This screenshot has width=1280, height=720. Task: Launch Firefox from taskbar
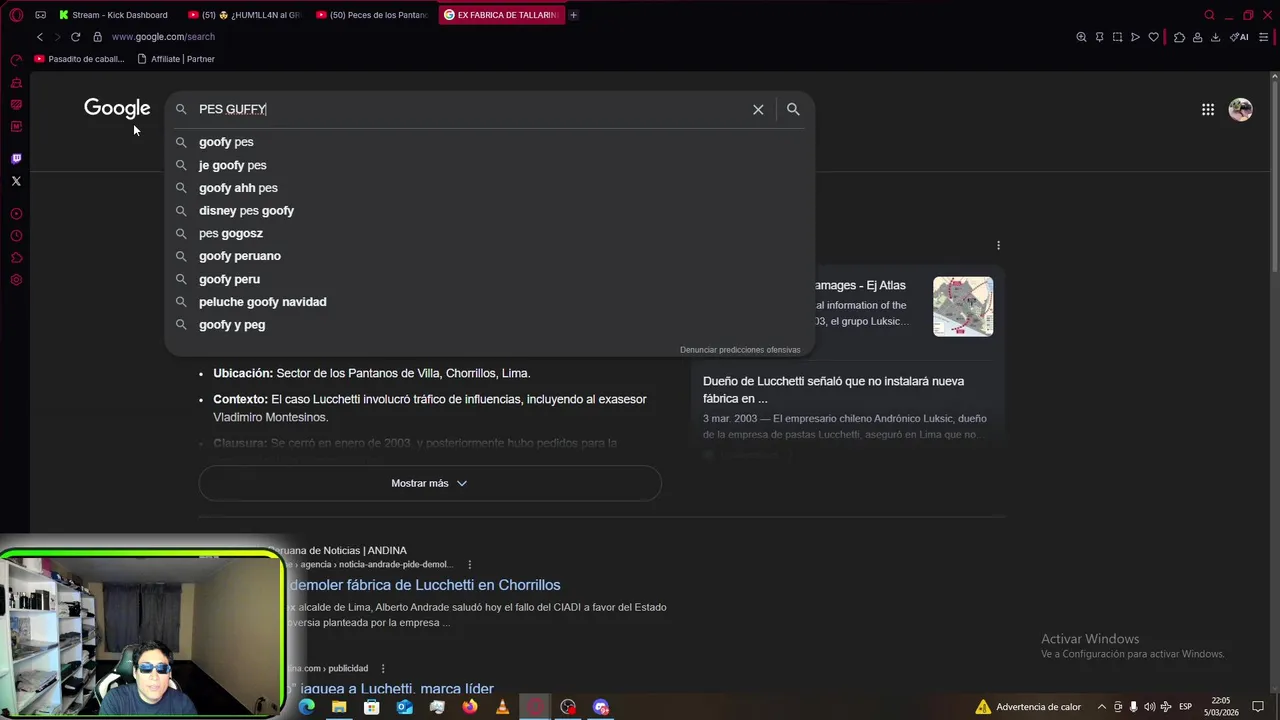470,707
